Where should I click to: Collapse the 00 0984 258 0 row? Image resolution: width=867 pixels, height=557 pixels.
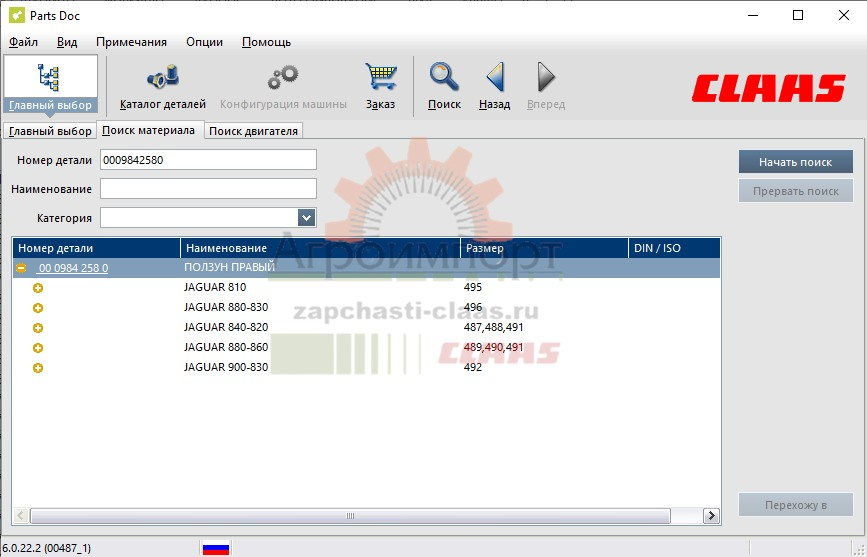pos(21,268)
